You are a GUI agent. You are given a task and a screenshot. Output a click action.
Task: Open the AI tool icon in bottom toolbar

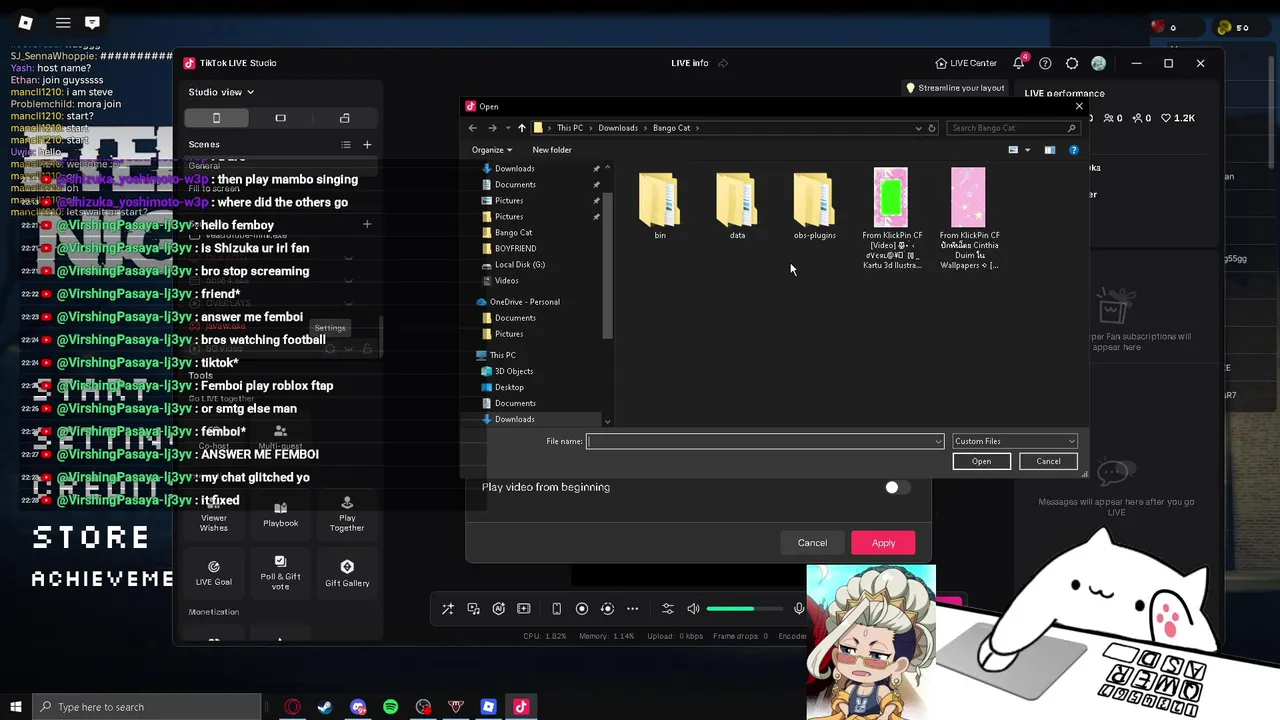pos(498,609)
